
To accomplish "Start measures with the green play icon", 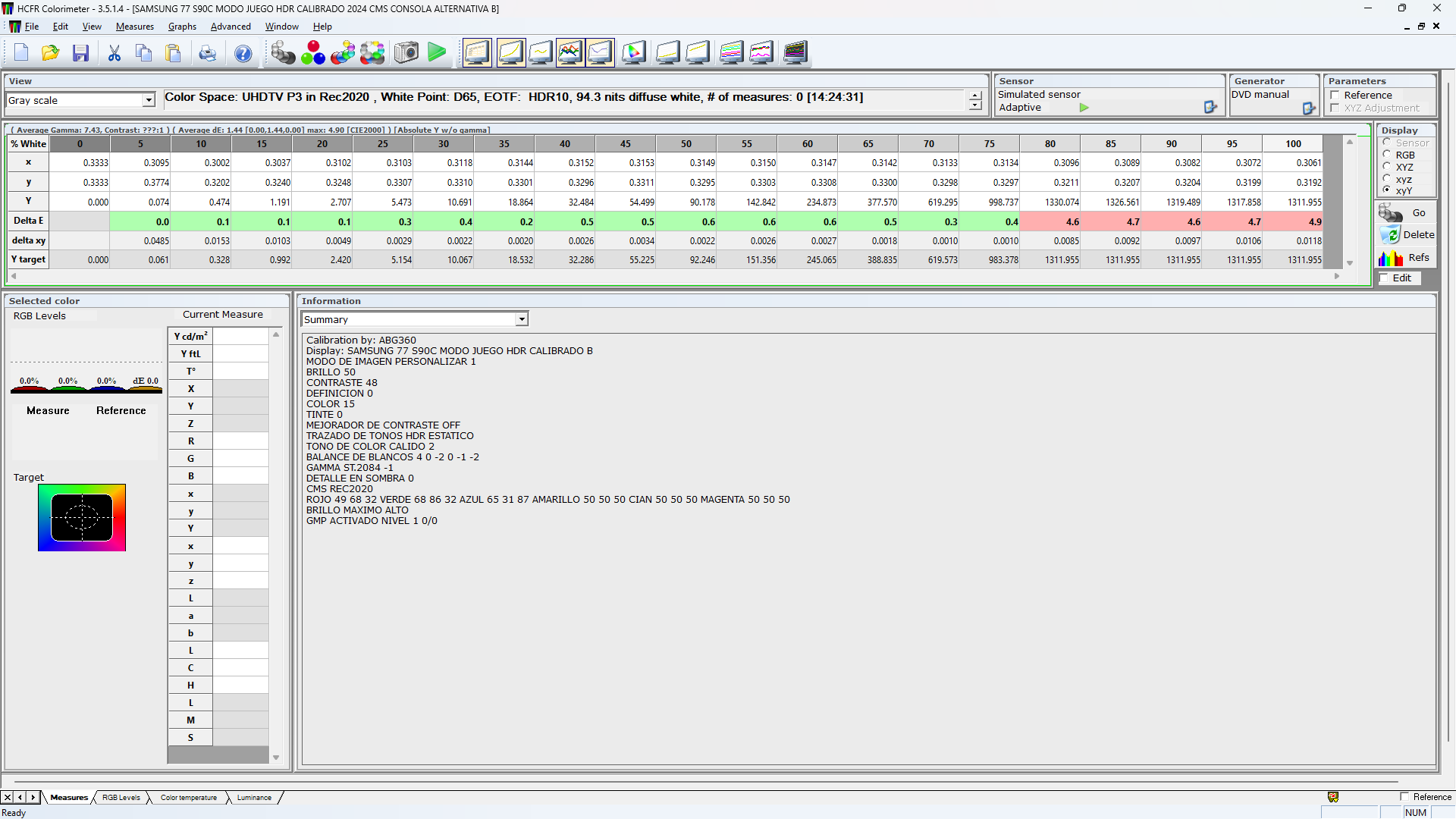I will pos(438,52).
